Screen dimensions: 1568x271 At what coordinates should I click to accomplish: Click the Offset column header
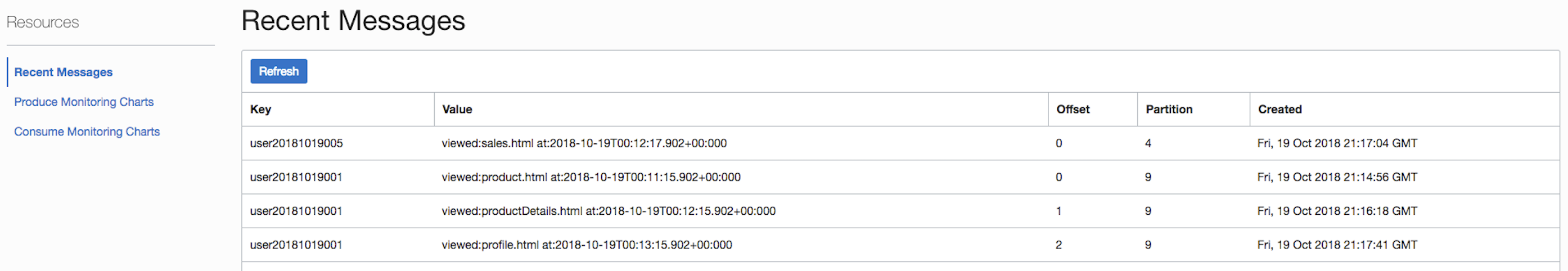click(1073, 110)
